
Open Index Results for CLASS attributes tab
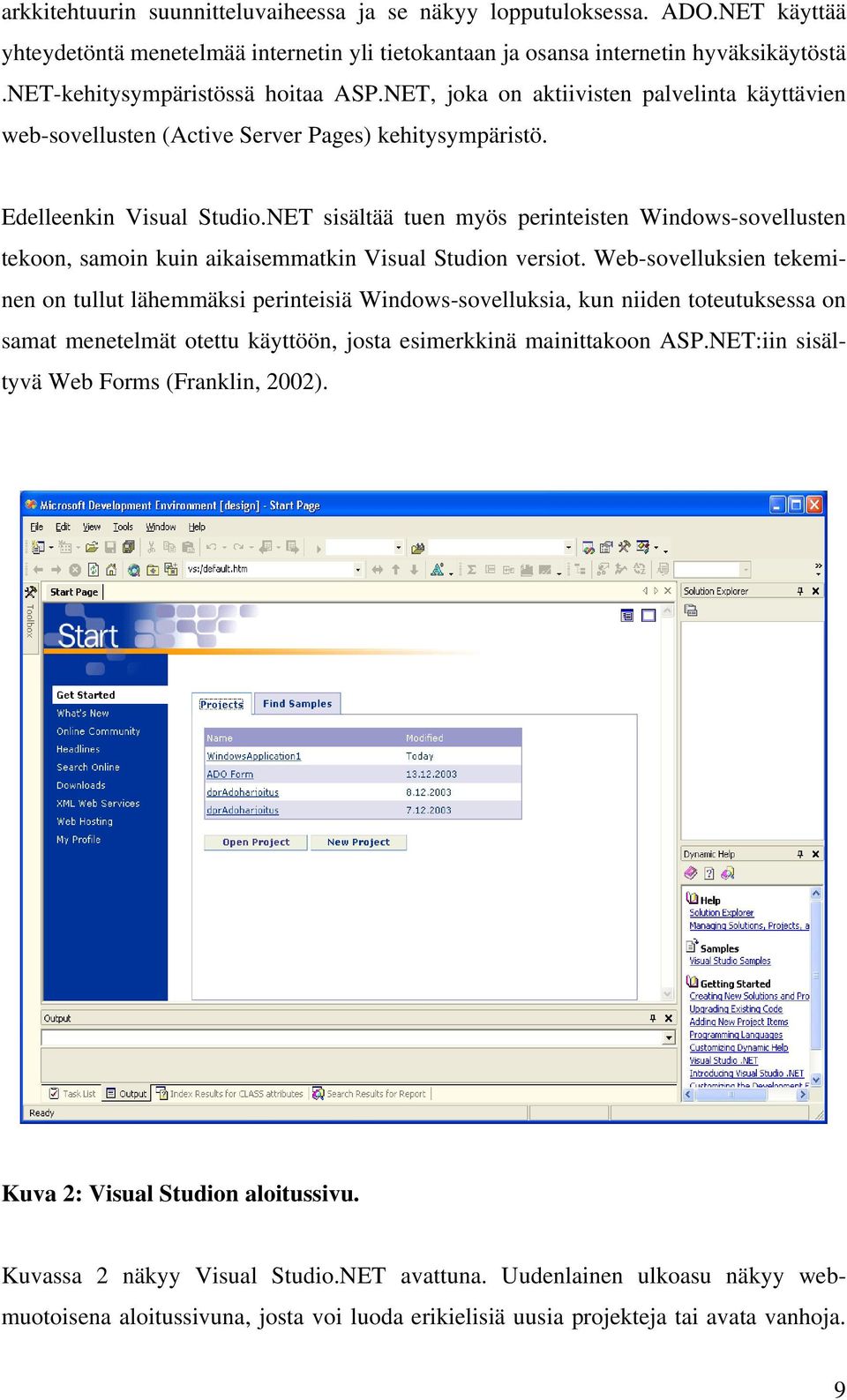coord(229,1094)
